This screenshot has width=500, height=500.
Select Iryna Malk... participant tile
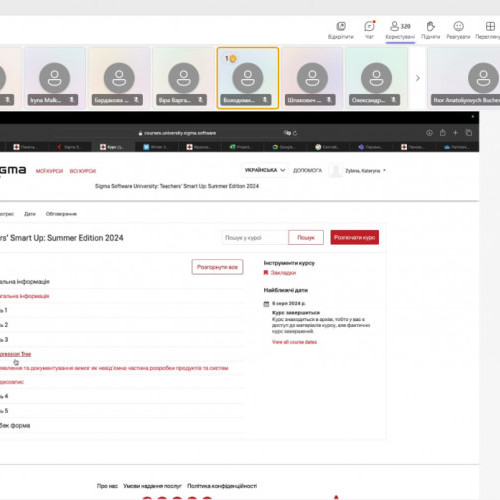[55, 78]
